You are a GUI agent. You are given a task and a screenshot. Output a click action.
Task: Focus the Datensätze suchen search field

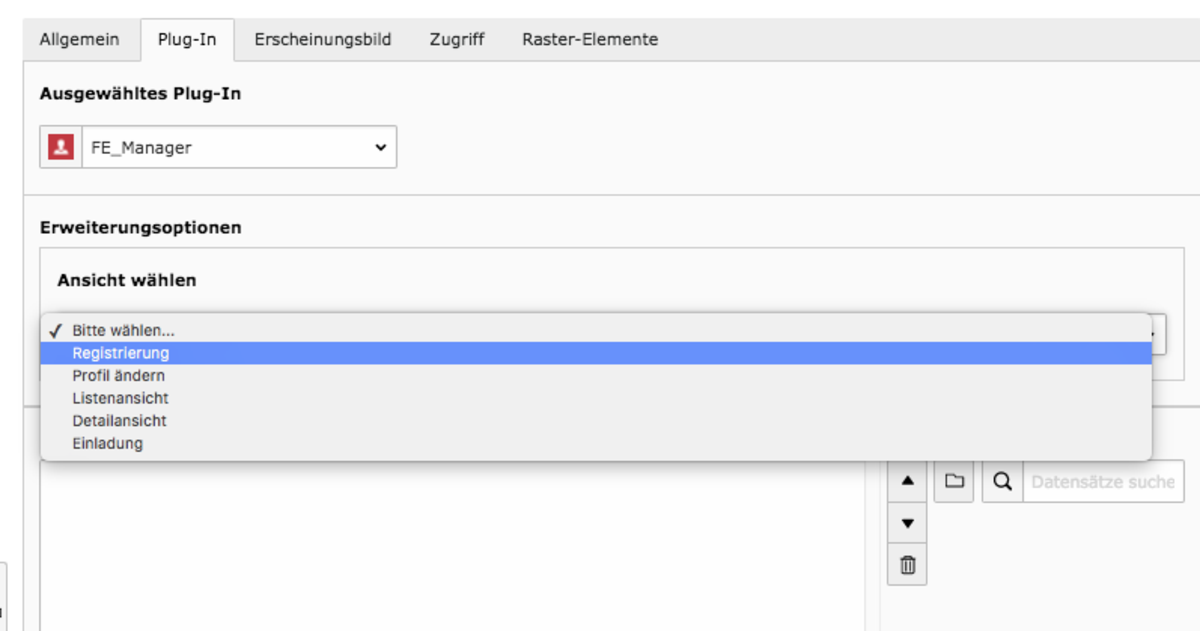(x=1103, y=481)
